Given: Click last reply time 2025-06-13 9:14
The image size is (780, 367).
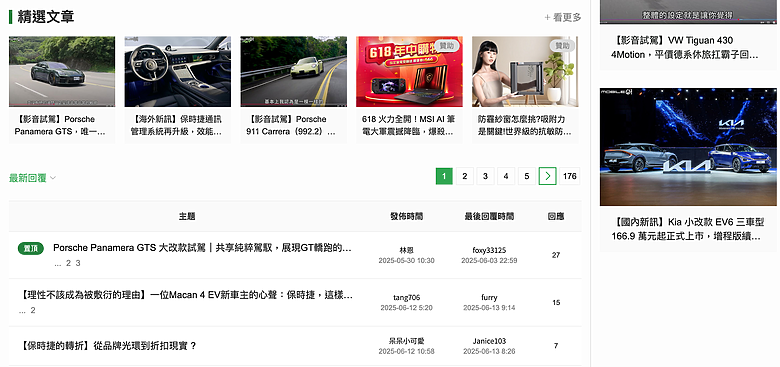Looking at the screenshot, I should coord(489,308).
